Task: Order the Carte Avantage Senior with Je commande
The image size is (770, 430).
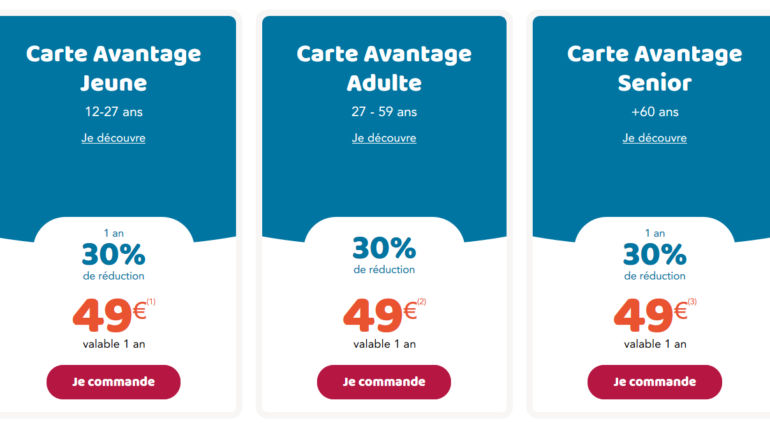Action: point(655,382)
